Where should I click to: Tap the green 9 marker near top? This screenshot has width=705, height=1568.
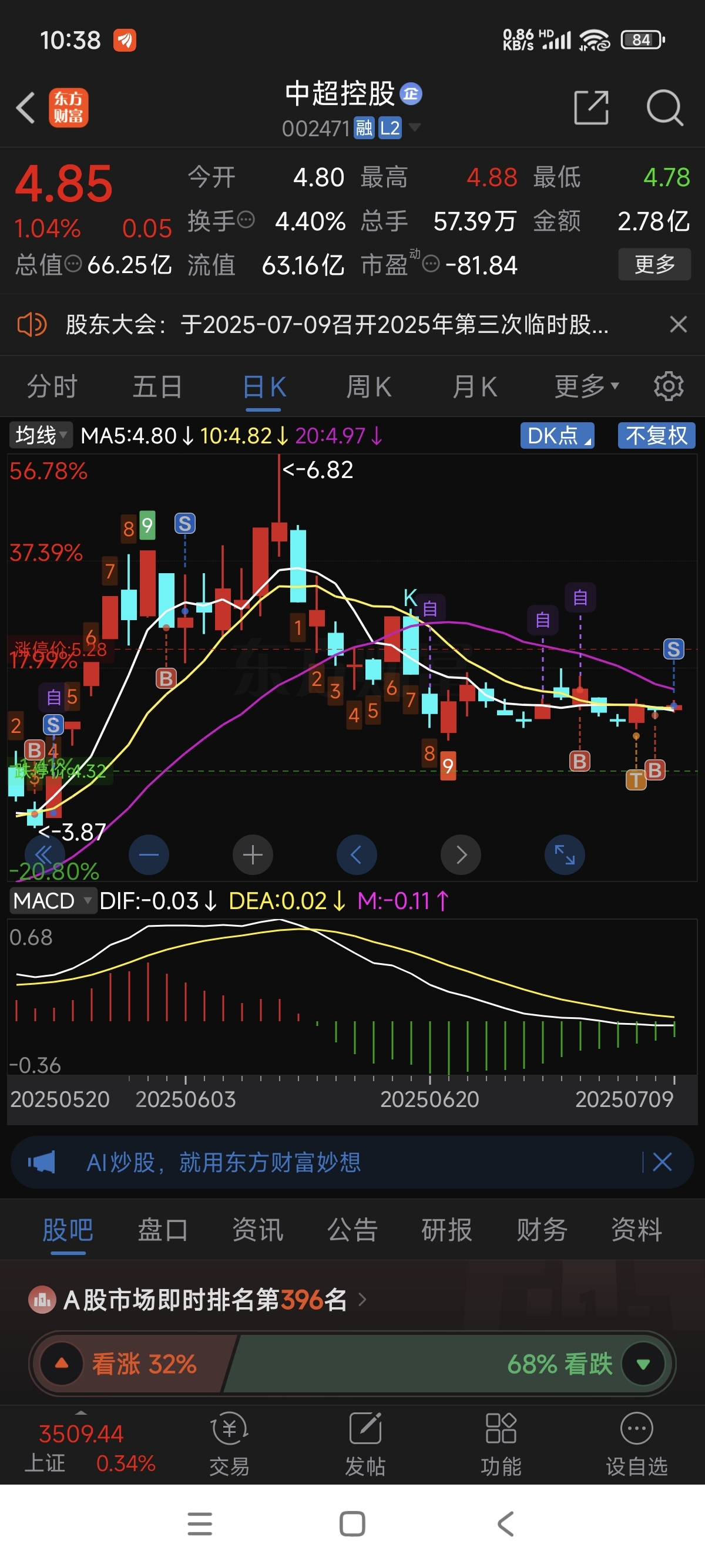tap(147, 525)
